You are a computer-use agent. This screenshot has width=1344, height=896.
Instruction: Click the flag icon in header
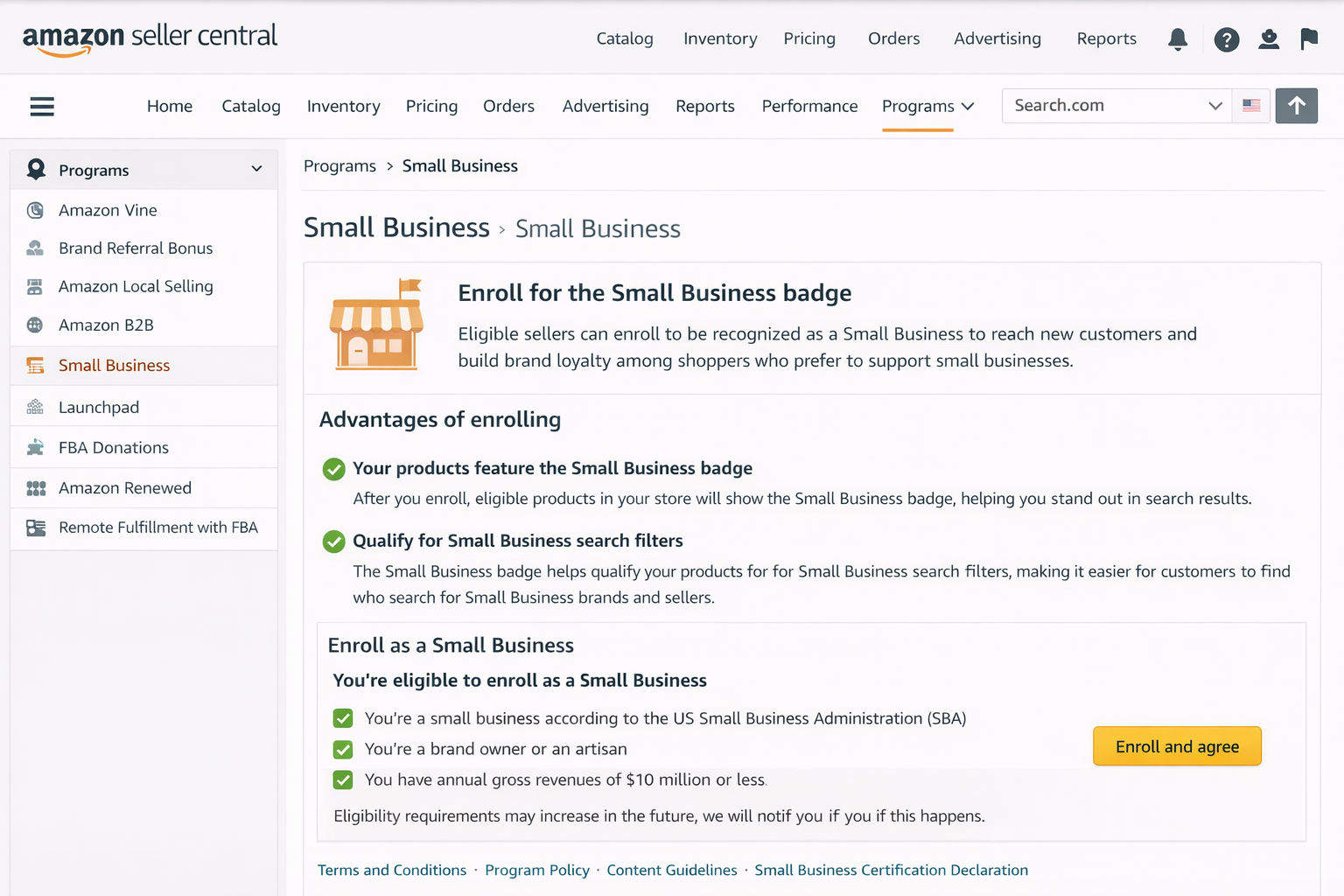point(1309,39)
